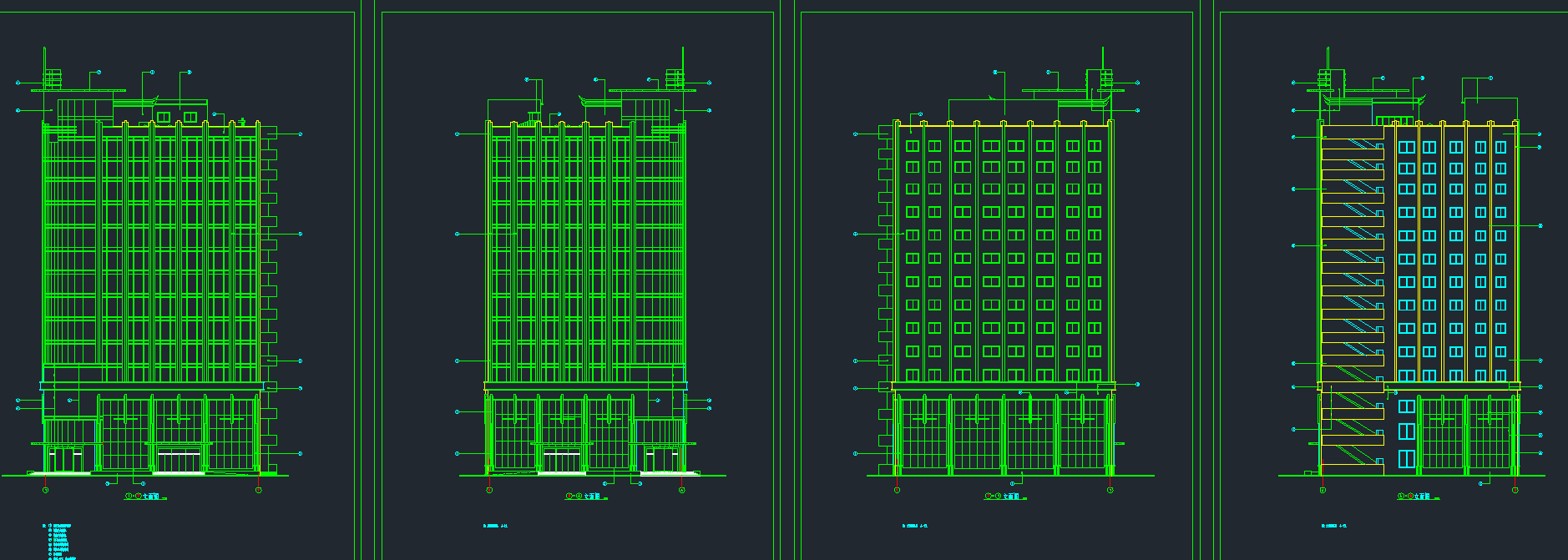Pick the right axis bubble of the square-window elevation

pyautogui.click(x=1110, y=491)
